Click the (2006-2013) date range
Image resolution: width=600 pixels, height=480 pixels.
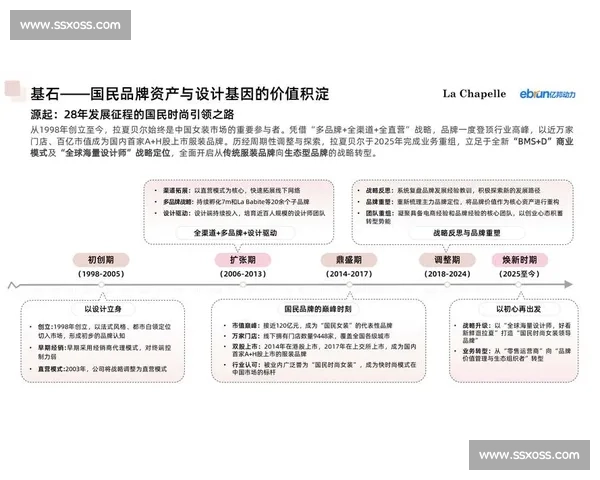coord(243,274)
